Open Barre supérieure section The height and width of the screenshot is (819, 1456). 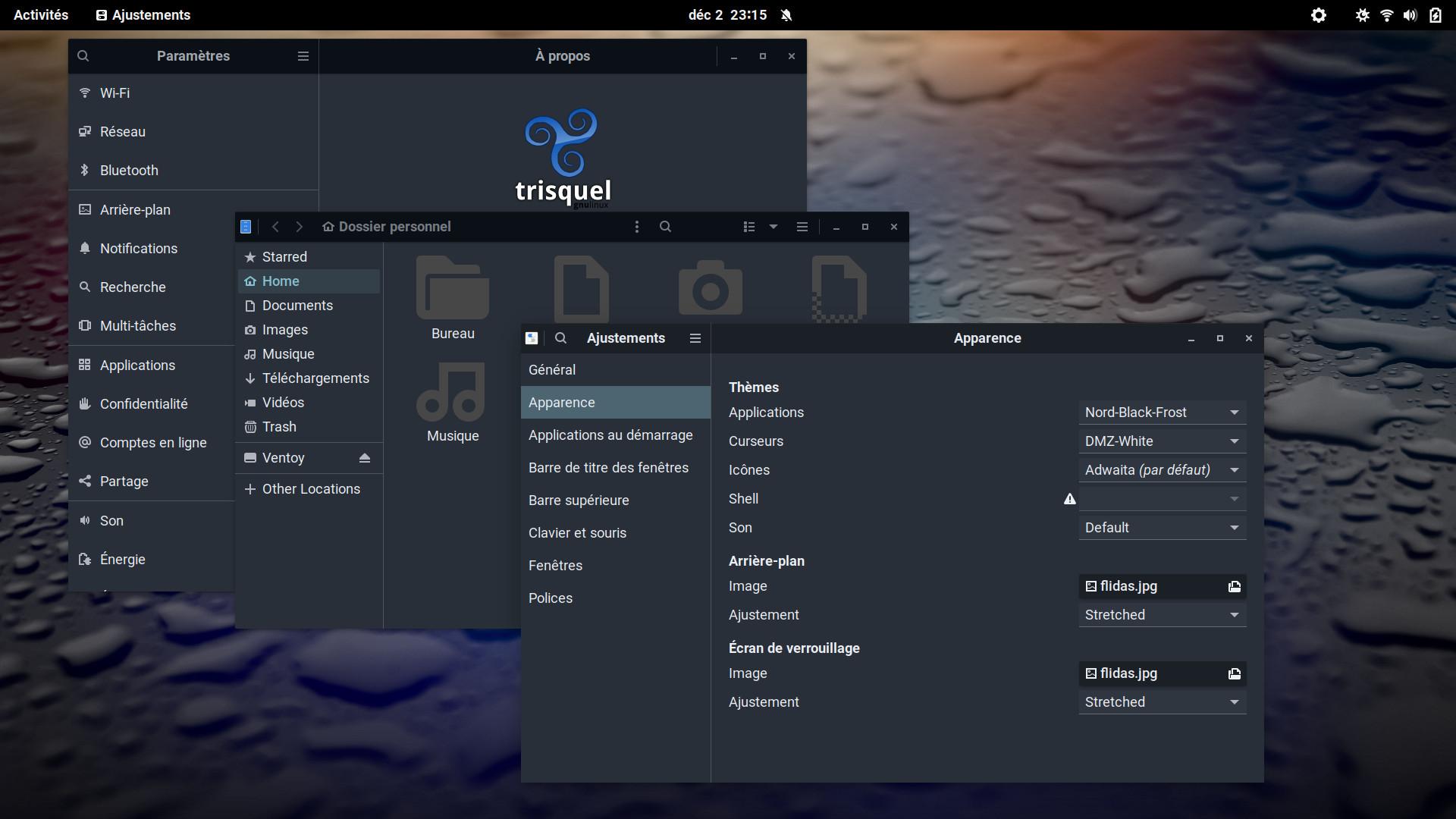point(579,500)
